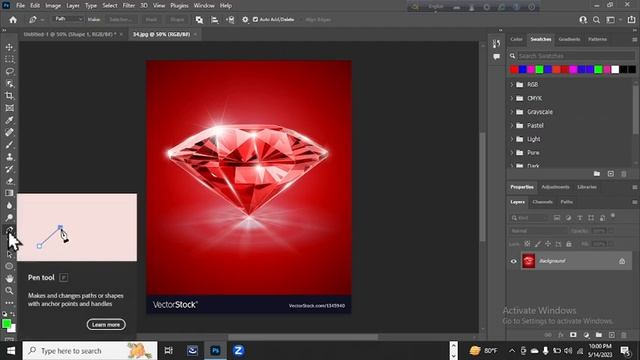Select the Eyedropper tool

[9, 120]
